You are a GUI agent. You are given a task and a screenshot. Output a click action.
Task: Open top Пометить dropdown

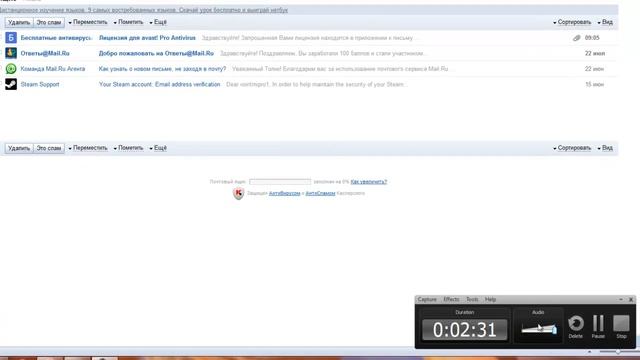129,22
